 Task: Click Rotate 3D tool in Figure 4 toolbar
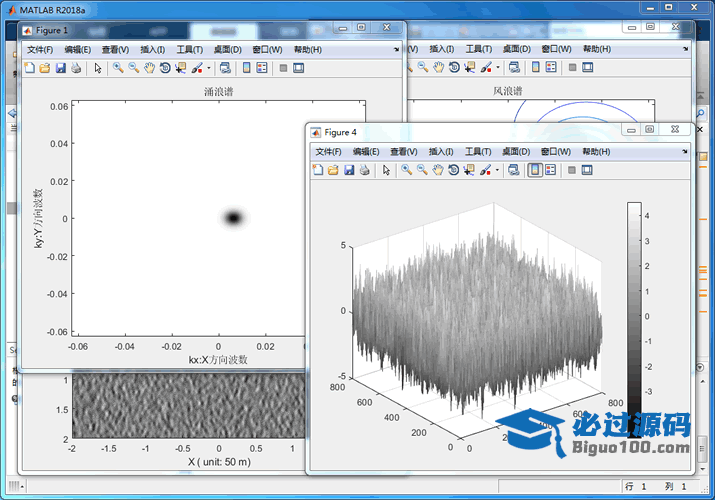[x=453, y=170]
